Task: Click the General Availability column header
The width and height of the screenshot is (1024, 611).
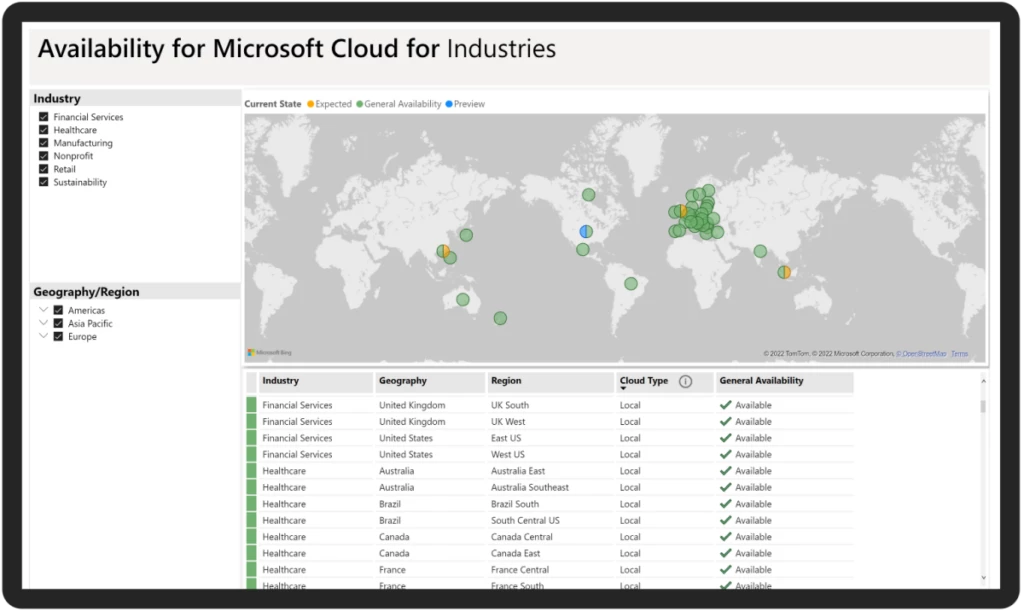Action: [x=760, y=381]
